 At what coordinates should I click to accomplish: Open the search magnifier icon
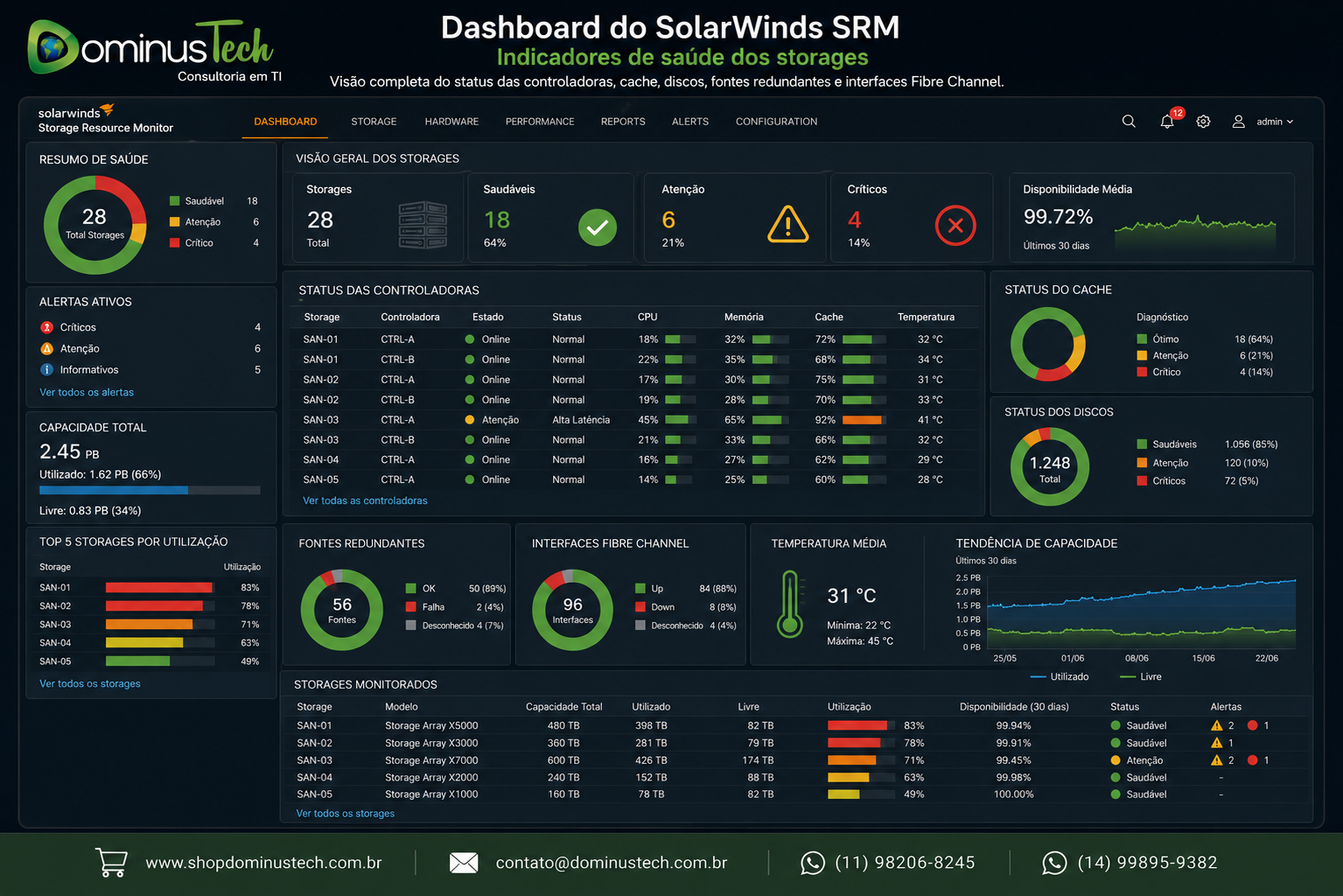click(x=1129, y=122)
